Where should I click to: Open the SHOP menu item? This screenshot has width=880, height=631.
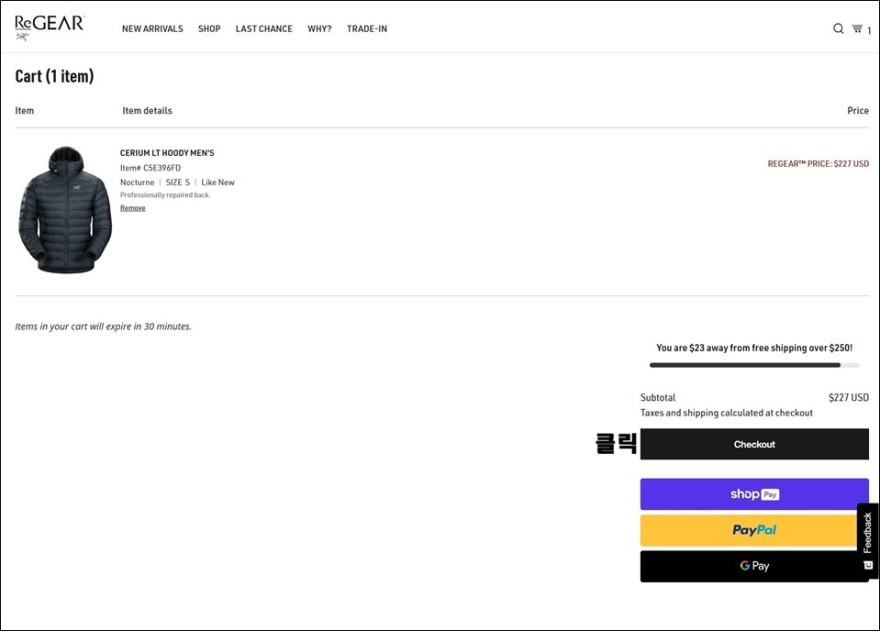209,29
